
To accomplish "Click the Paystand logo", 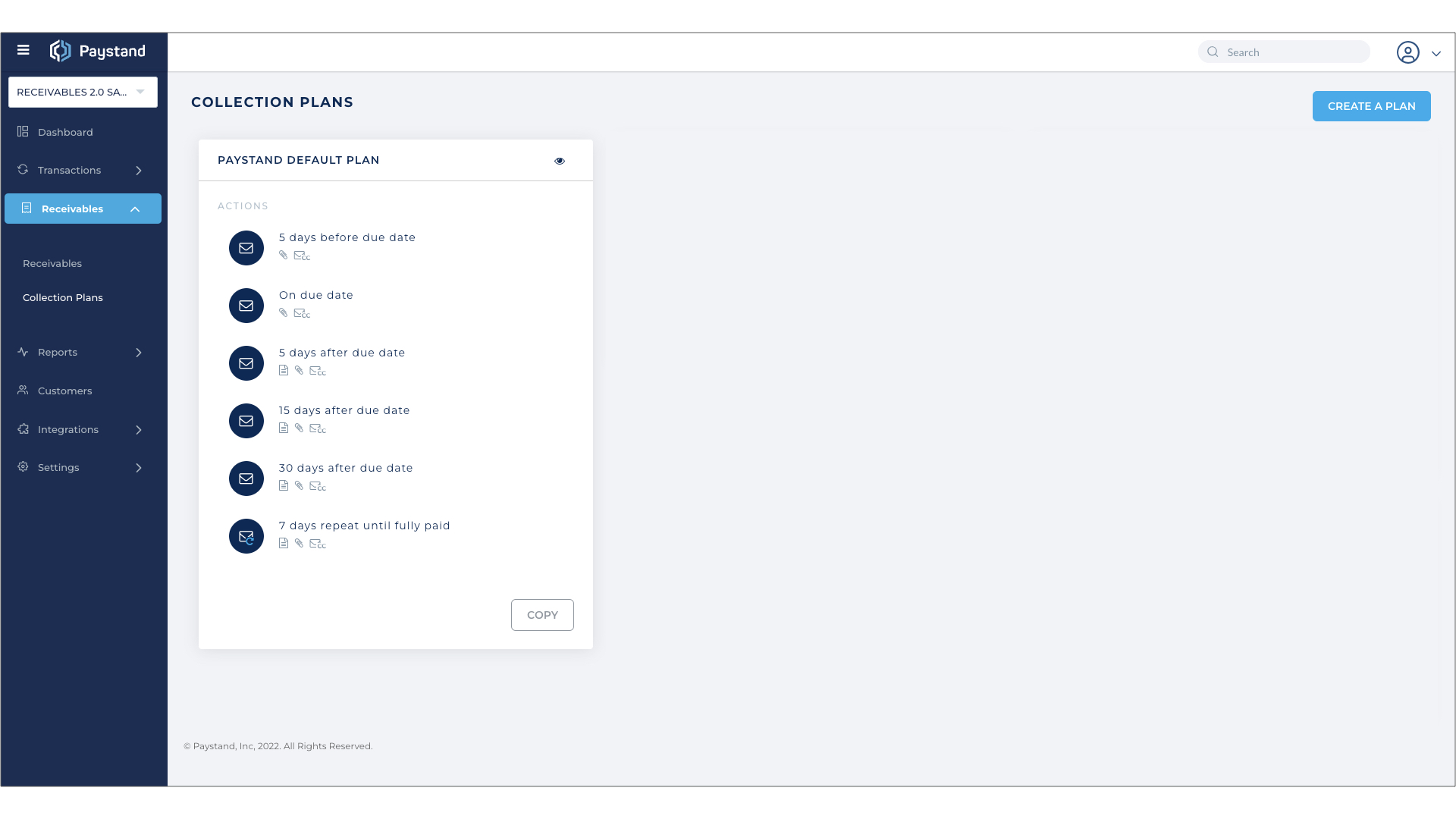I will click(x=97, y=51).
